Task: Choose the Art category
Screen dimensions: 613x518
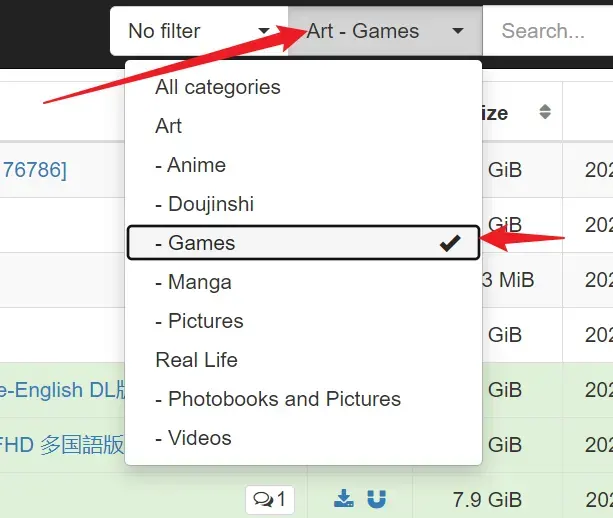Action: tap(303, 126)
